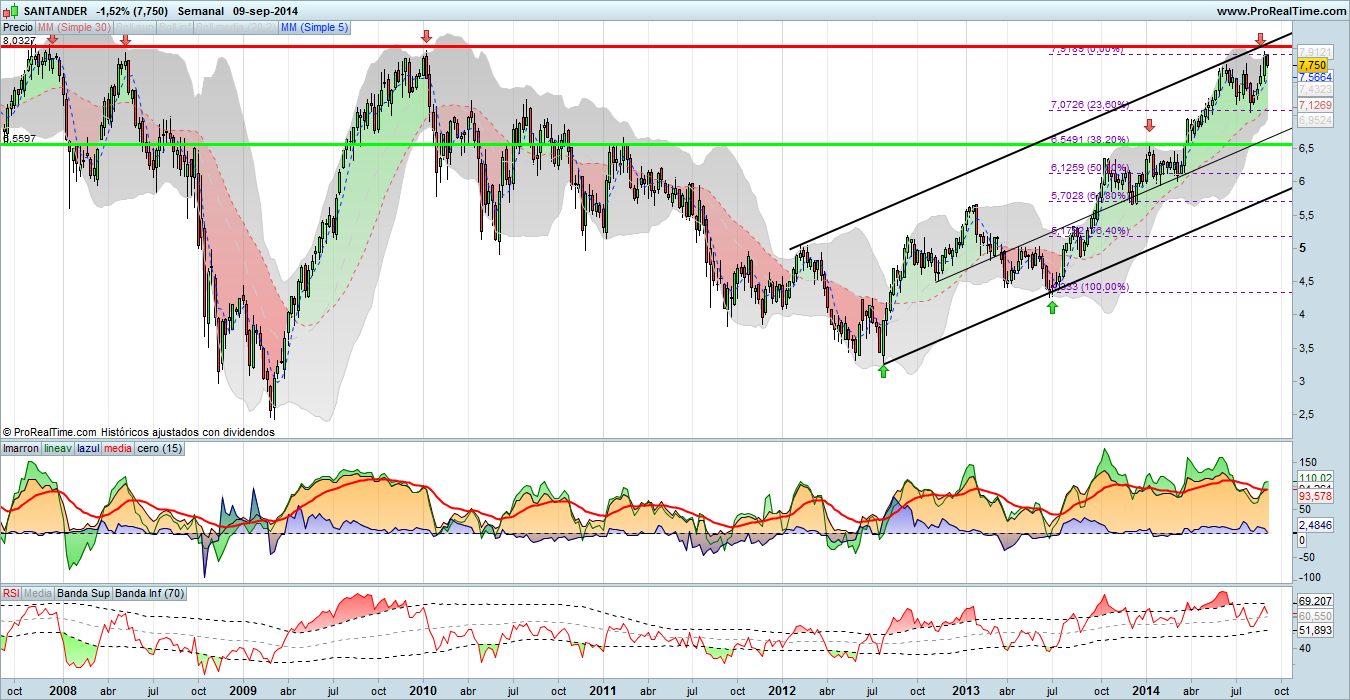
Task: Click the candlestick chart icon beside SANTANDER
Action: 11,11
